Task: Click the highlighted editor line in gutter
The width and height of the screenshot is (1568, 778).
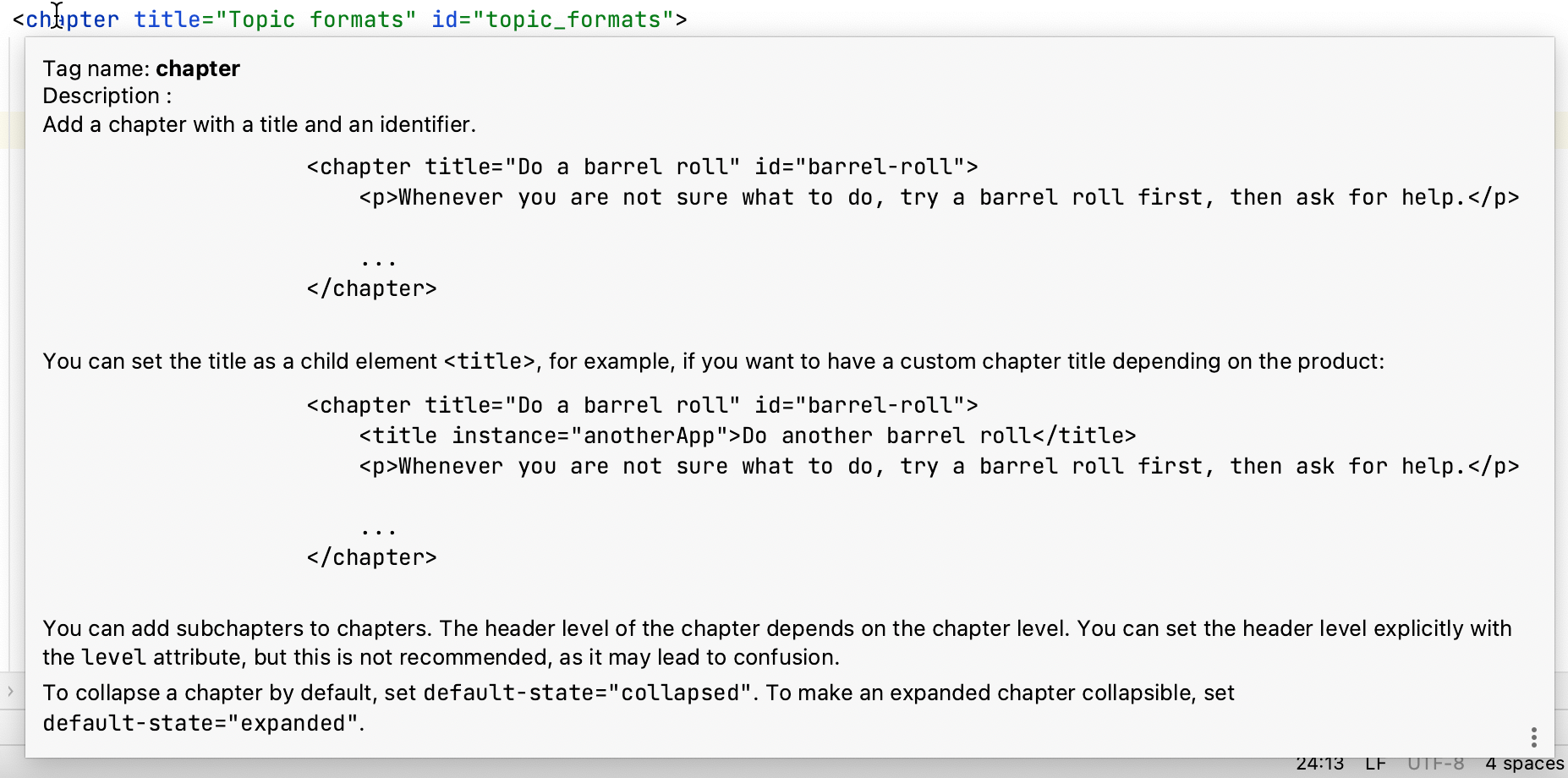Action: (13, 129)
